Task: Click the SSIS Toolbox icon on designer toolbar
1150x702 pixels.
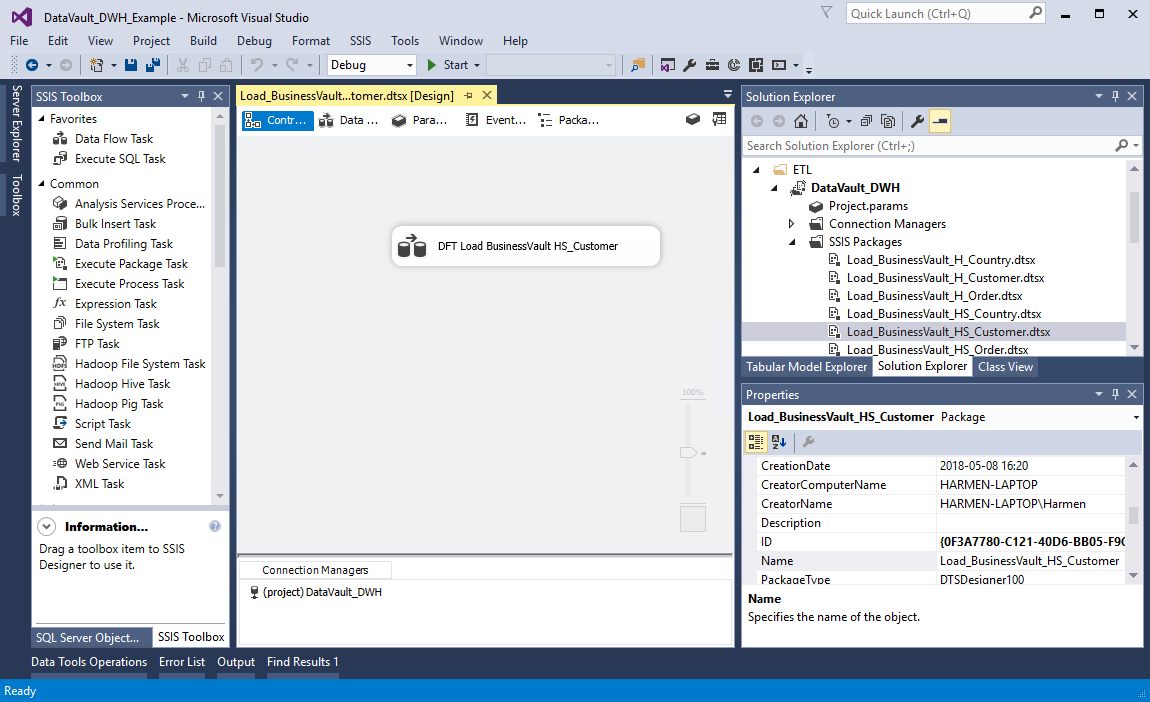Action: click(x=719, y=119)
